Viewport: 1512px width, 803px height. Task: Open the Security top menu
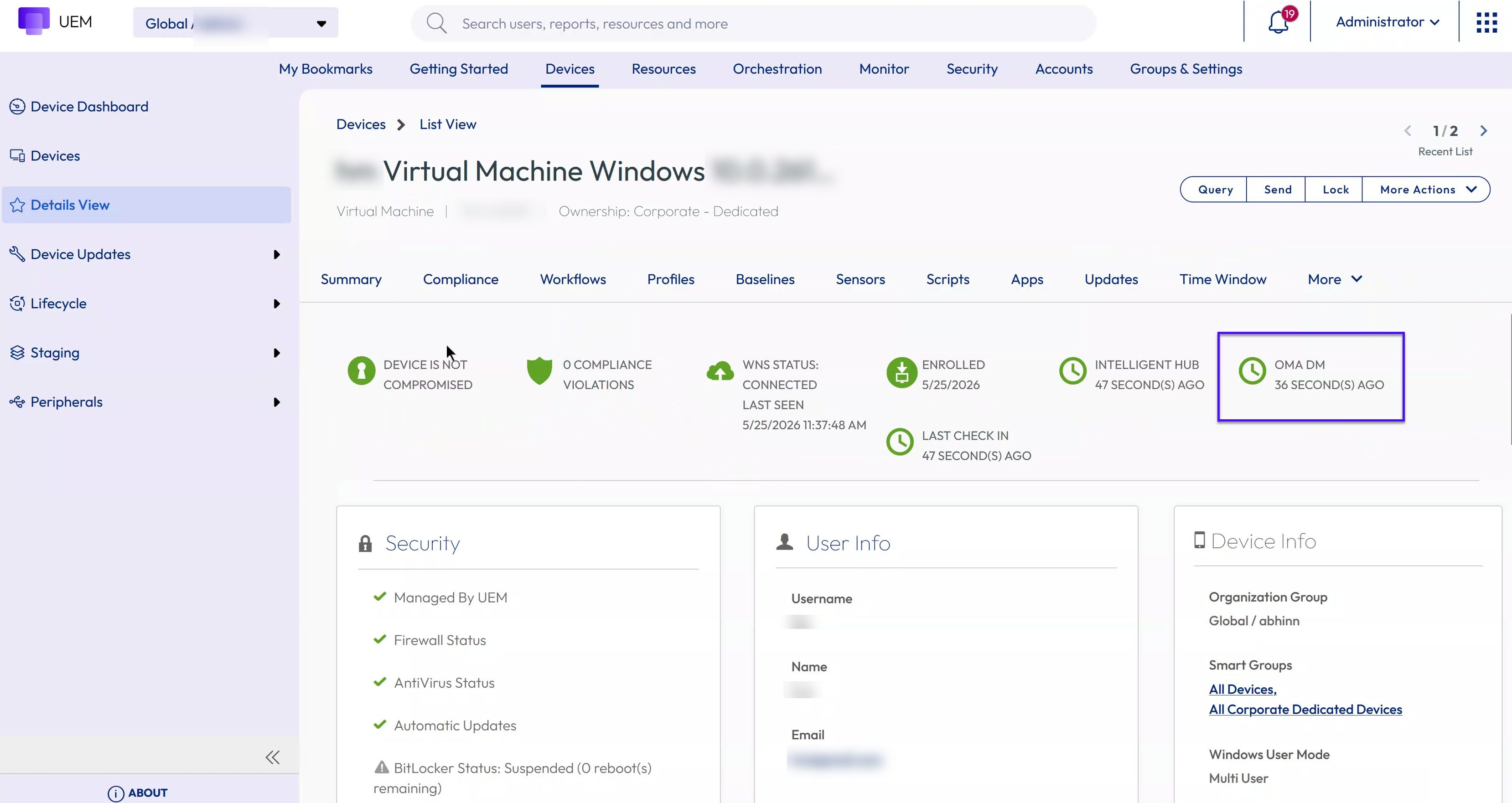(972, 69)
